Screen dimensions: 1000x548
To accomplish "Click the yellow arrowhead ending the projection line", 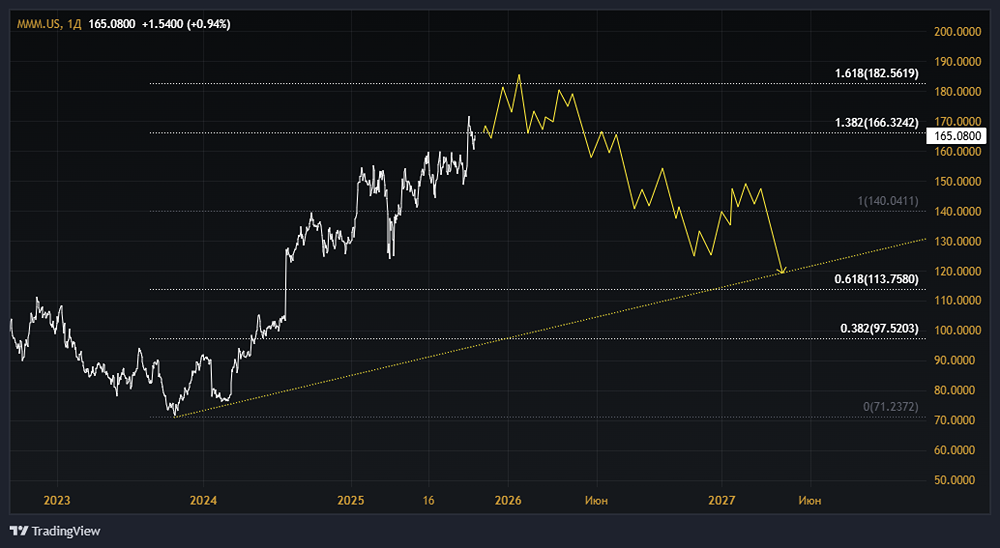I will click(781, 270).
